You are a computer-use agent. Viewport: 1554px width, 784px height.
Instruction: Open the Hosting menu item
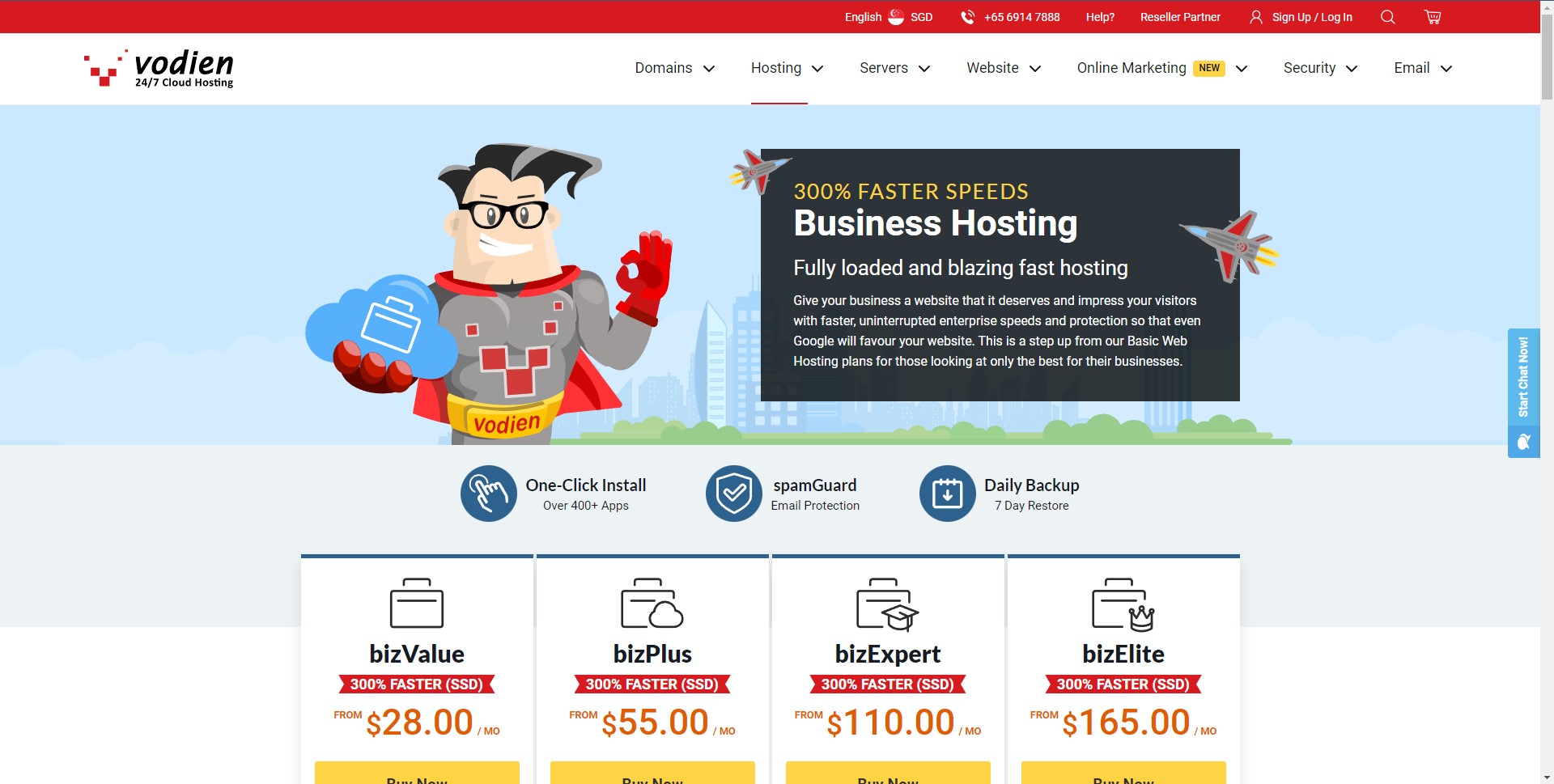point(776,68)
